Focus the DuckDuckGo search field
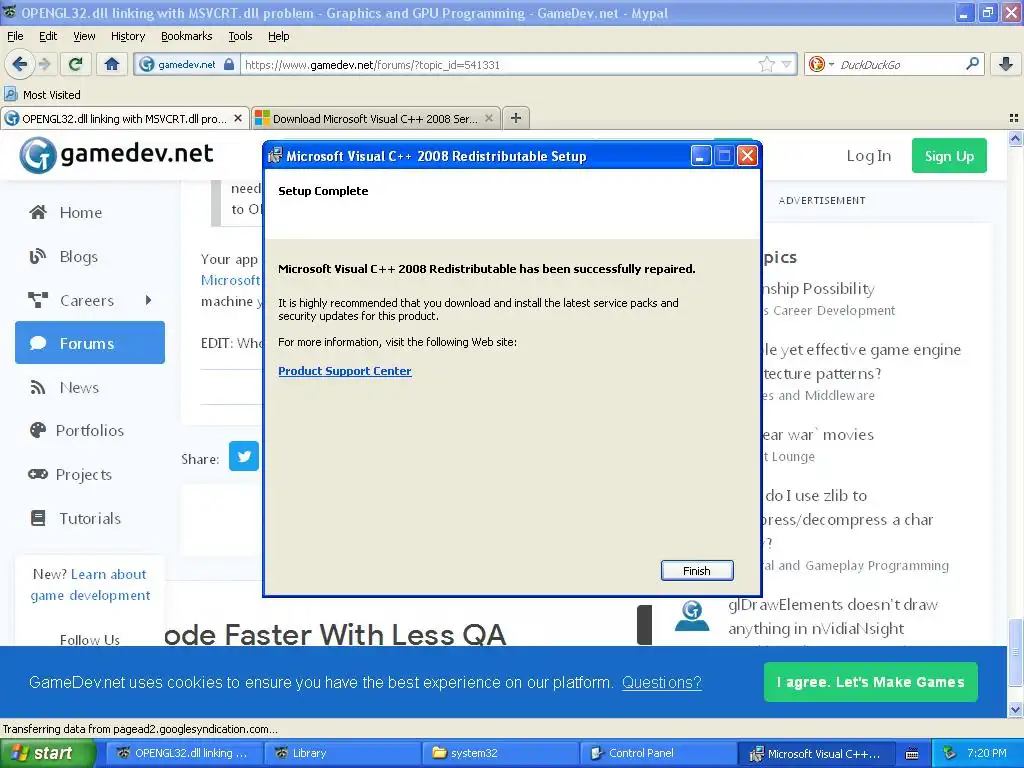Image resolution: width=1024 pixels, height=768 pixels. coord(900,64)
